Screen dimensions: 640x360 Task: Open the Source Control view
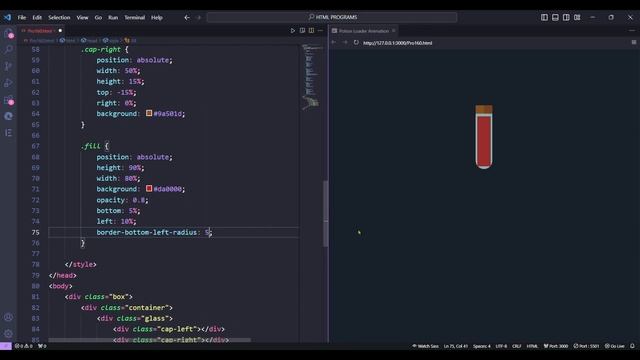(x=9, y=66)
